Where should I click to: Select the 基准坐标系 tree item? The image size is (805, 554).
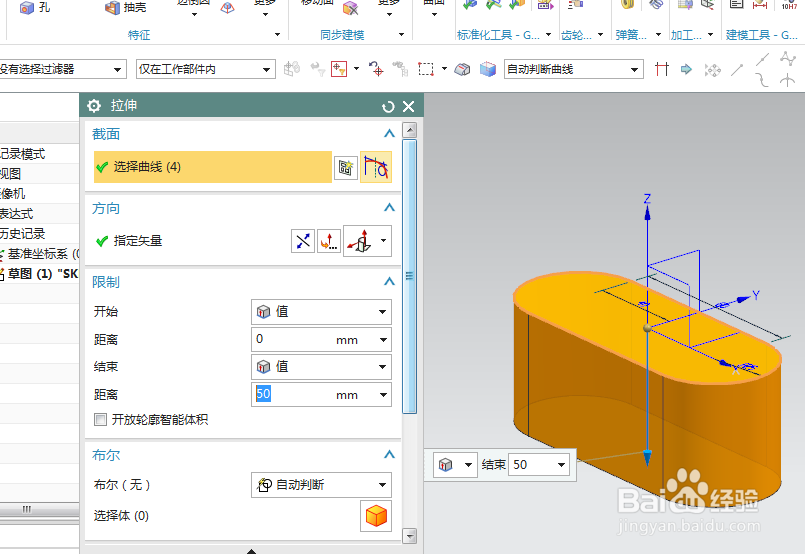click(39, 254)
